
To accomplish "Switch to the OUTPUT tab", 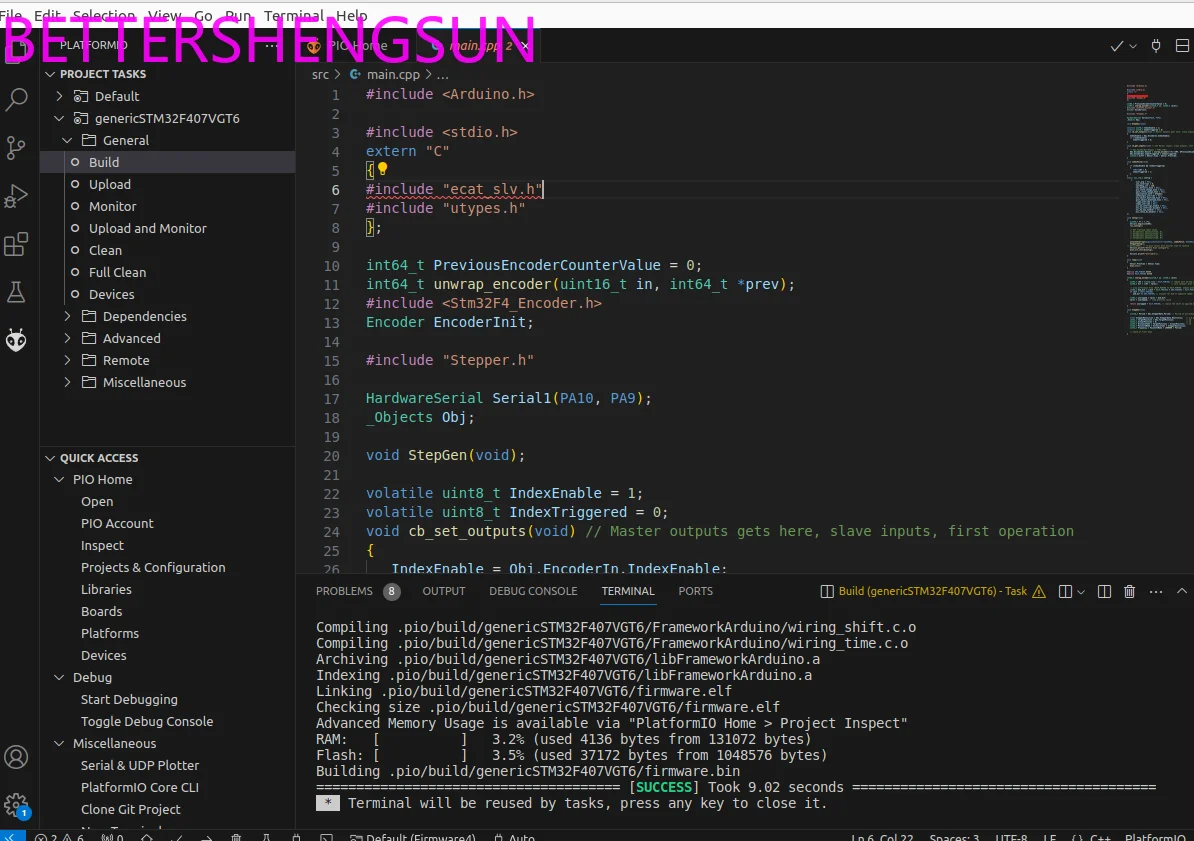I will coord(444,591).
